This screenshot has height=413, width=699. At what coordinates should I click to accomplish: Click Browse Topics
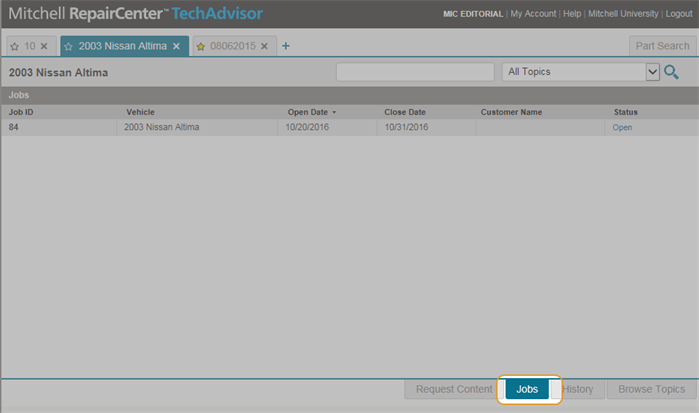[651, 389]
